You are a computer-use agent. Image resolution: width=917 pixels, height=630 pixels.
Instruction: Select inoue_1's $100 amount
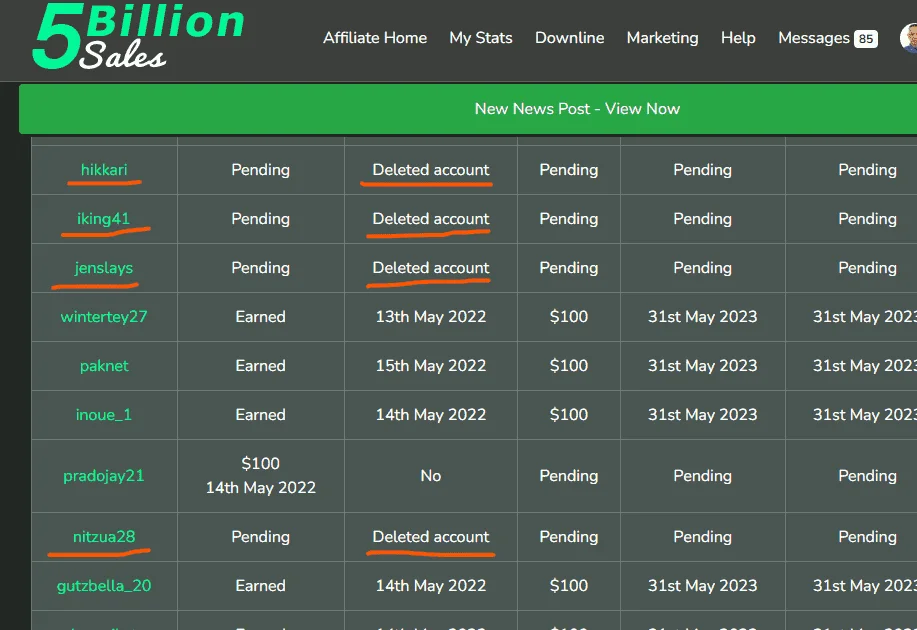[x=568, y=415]
